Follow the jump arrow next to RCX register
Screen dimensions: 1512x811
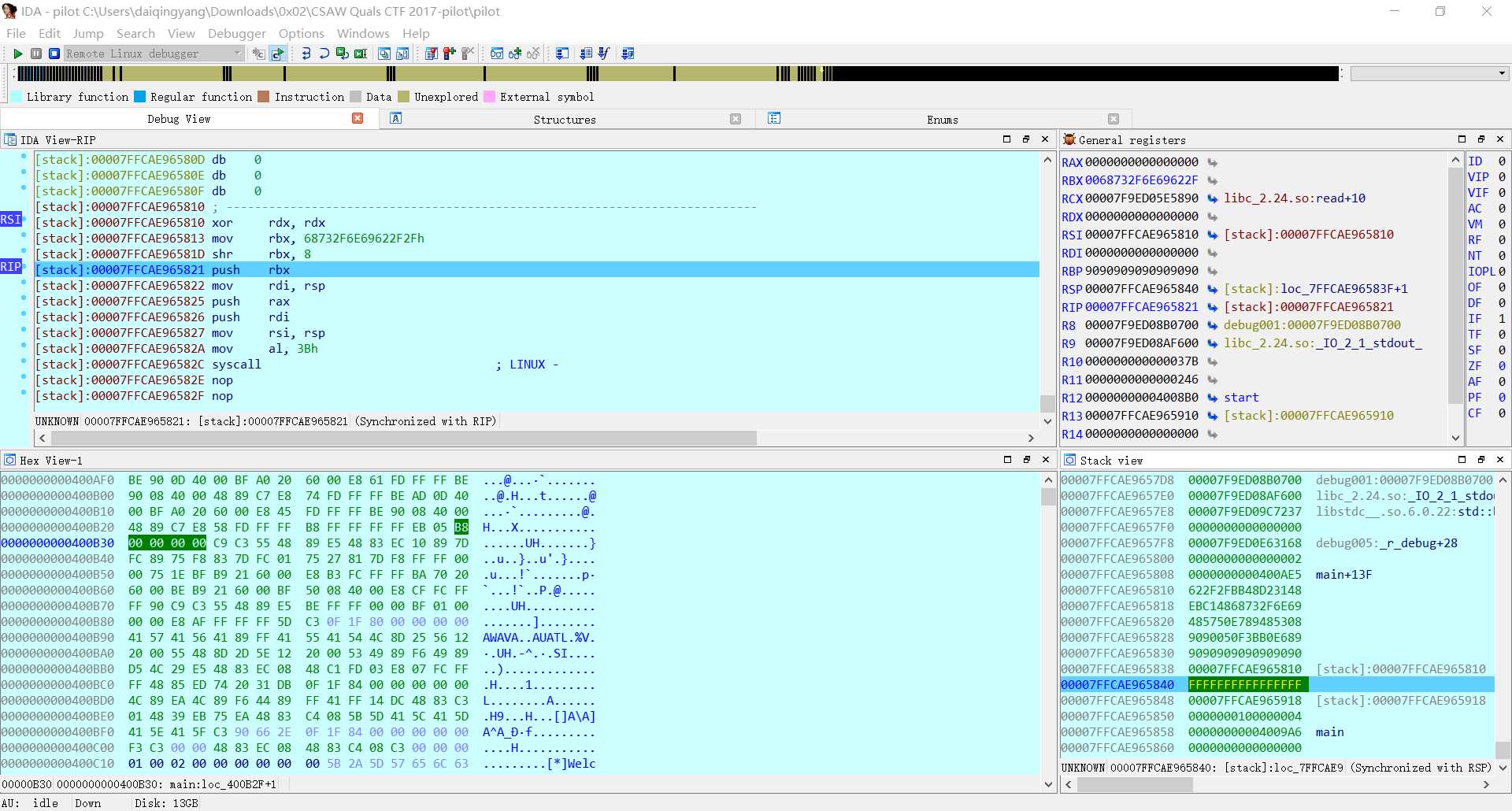click(1213, 198)
